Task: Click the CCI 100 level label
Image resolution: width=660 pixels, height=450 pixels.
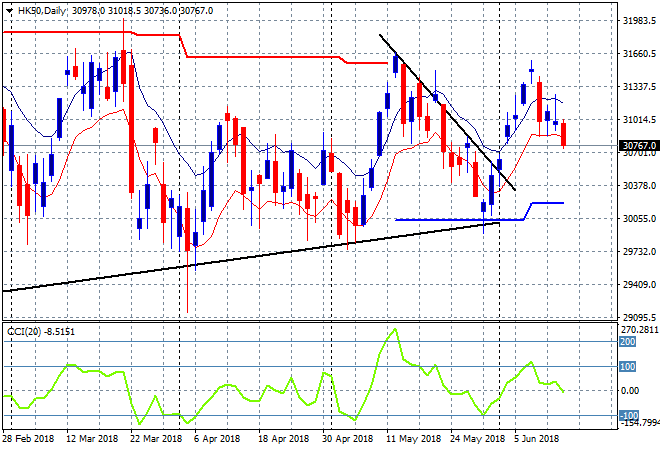Action: click(628, 367)
